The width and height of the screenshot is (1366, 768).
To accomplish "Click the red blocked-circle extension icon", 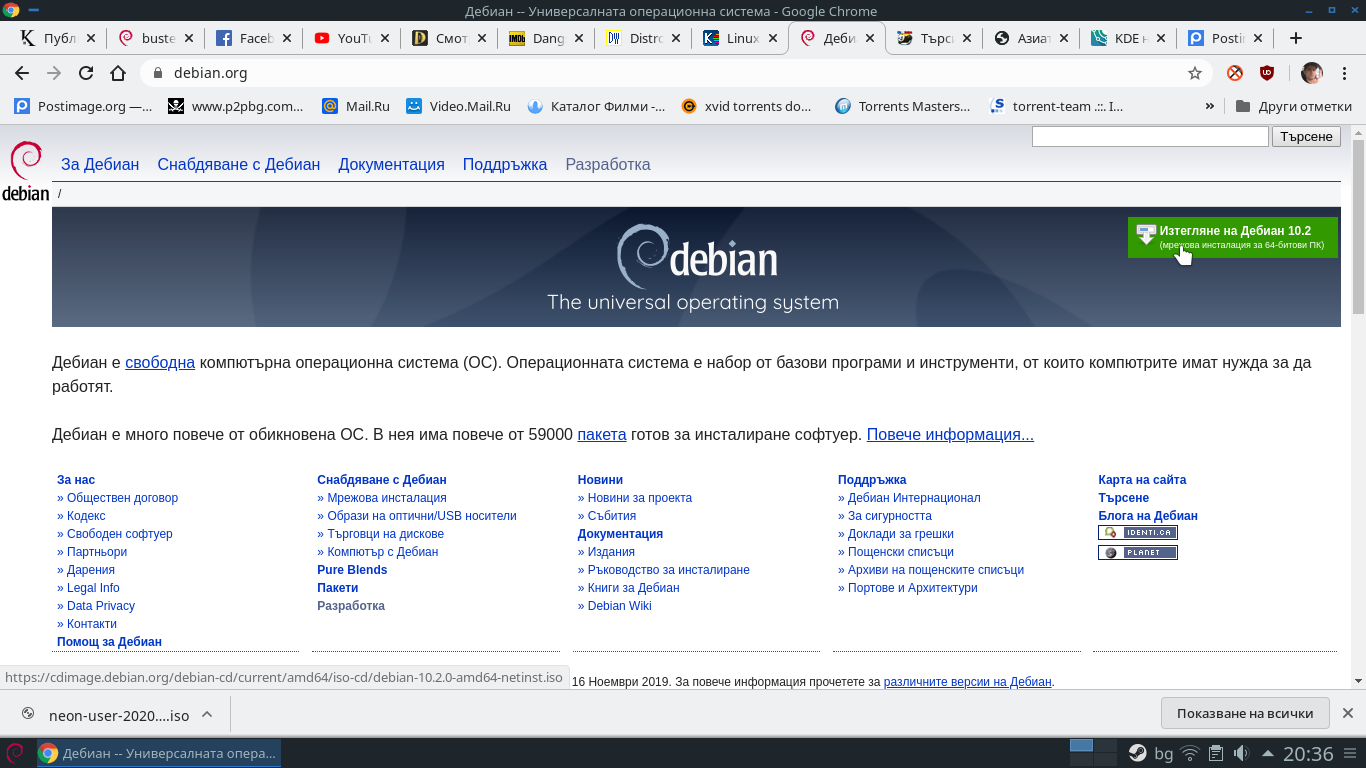I will point(1235,73).
